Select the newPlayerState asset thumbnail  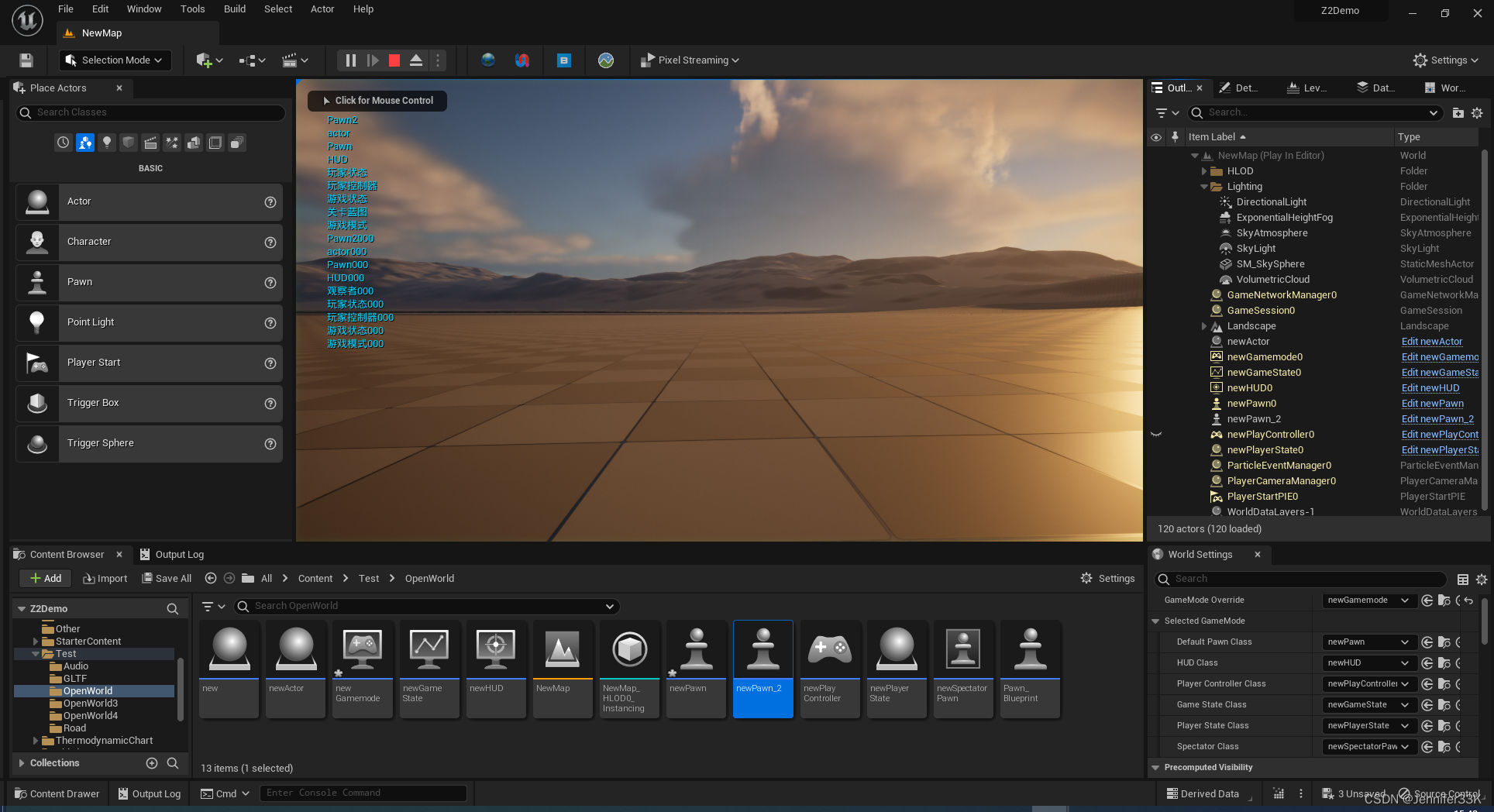(897, 669)
